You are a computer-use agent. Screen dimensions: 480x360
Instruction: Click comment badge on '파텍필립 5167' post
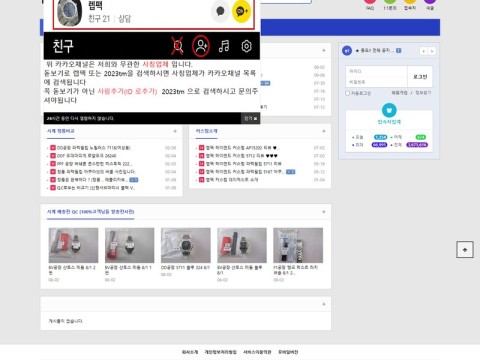(290, 172)
